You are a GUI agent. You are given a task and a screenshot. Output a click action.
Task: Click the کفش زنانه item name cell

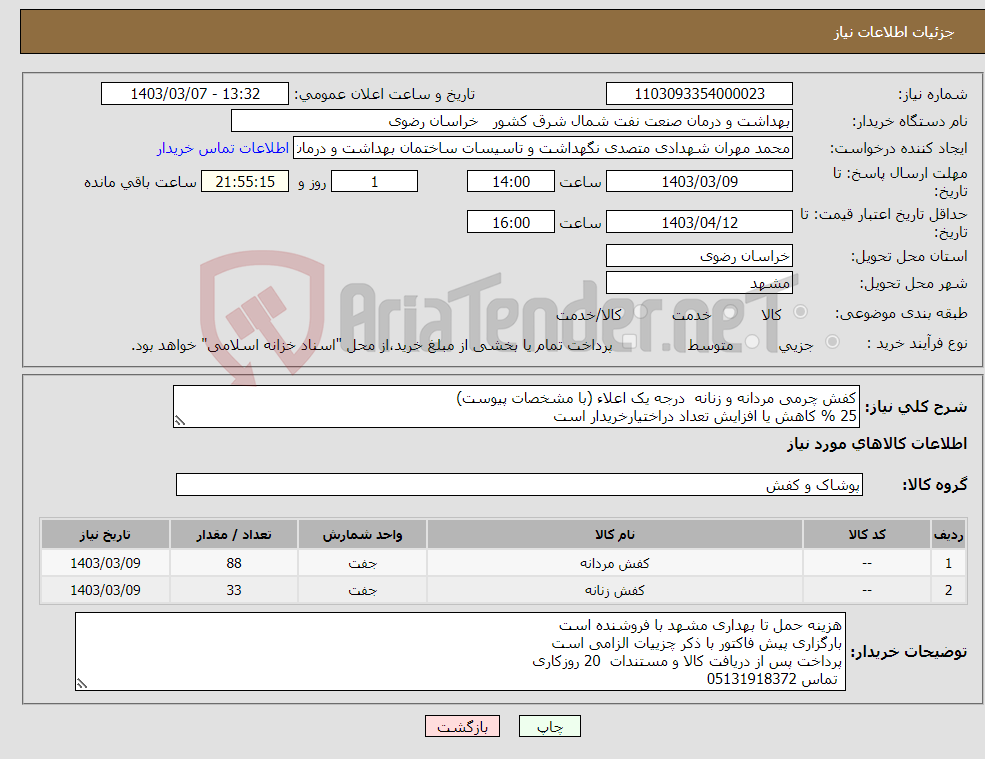614,590
